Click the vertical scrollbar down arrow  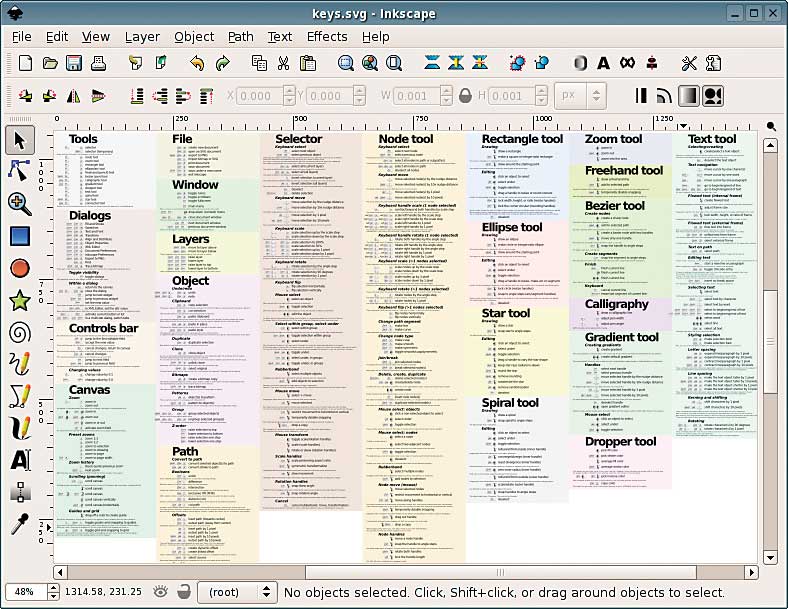pos(770,557)
